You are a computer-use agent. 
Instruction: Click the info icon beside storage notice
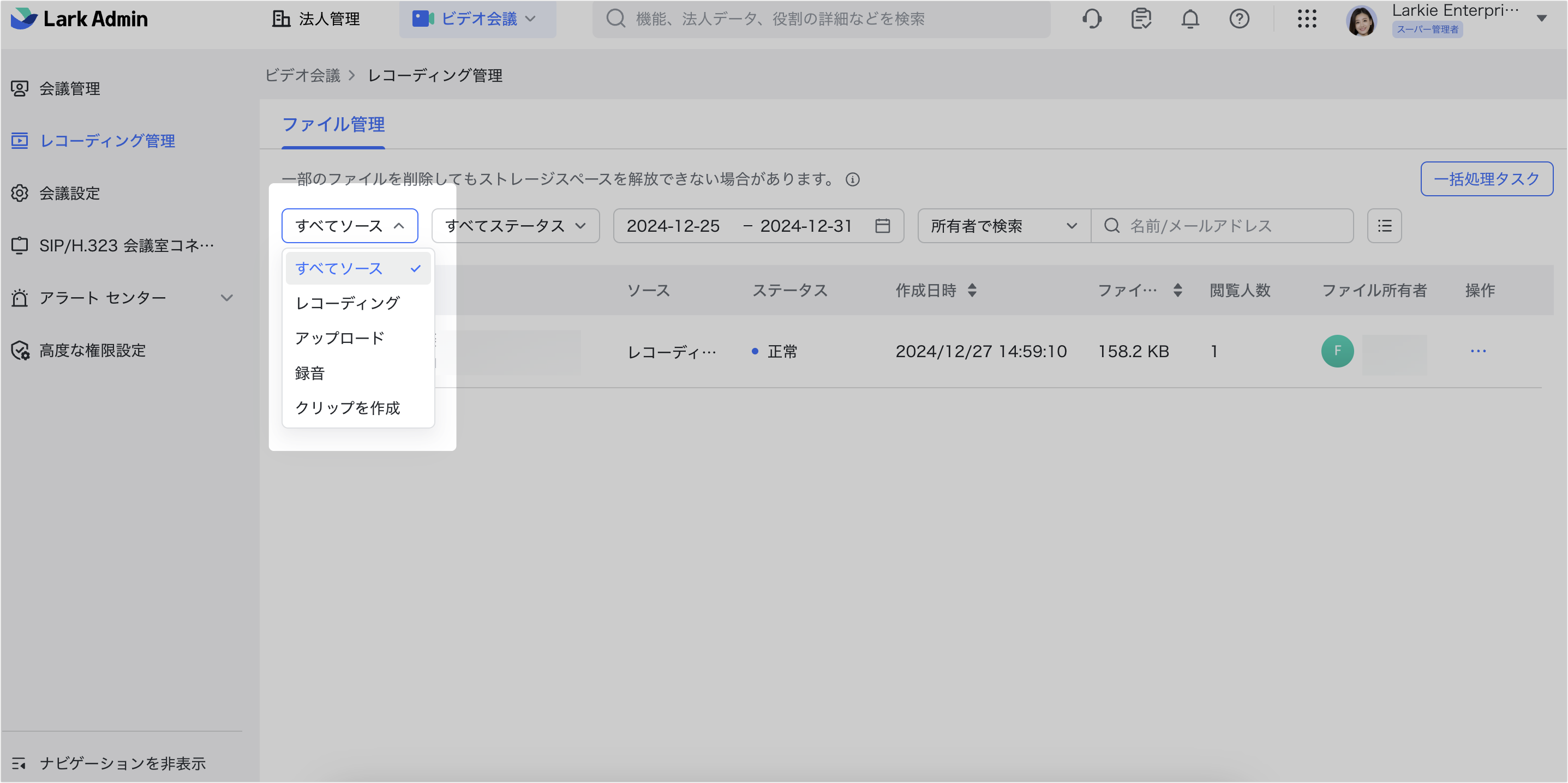[852, 179]
